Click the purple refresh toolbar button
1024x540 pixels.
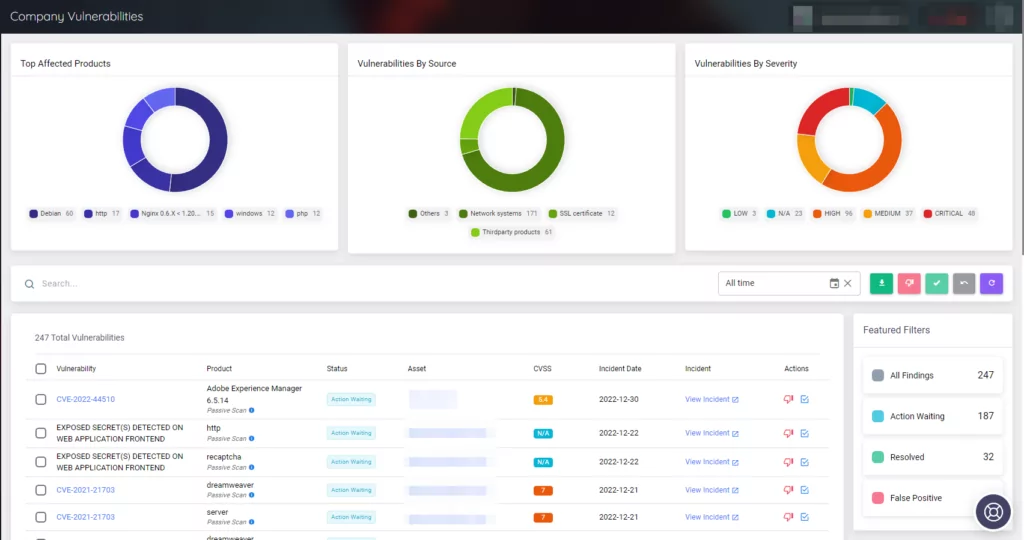(991, 283)
